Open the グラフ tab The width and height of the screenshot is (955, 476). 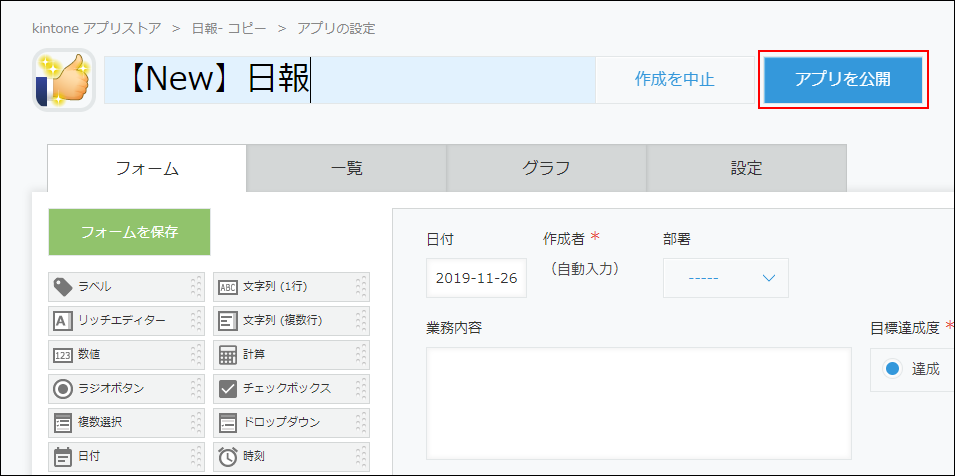point(546,168)
